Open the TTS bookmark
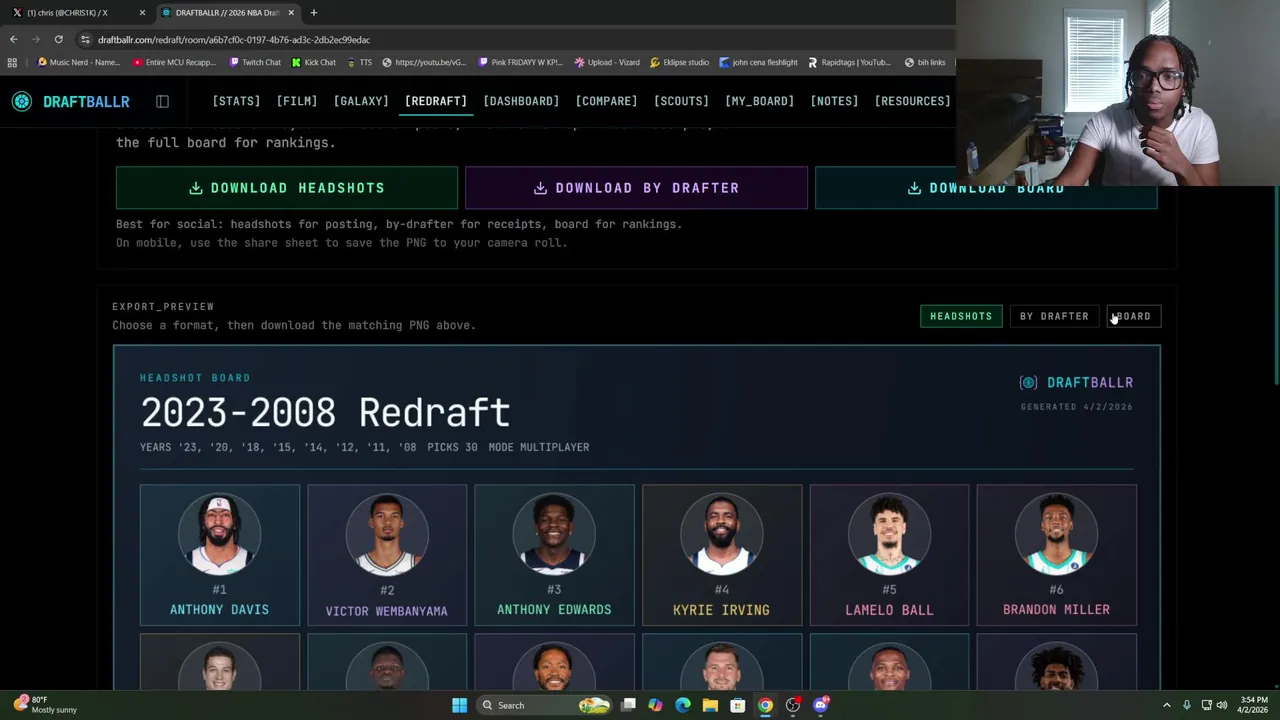 (x=359, y=62)
